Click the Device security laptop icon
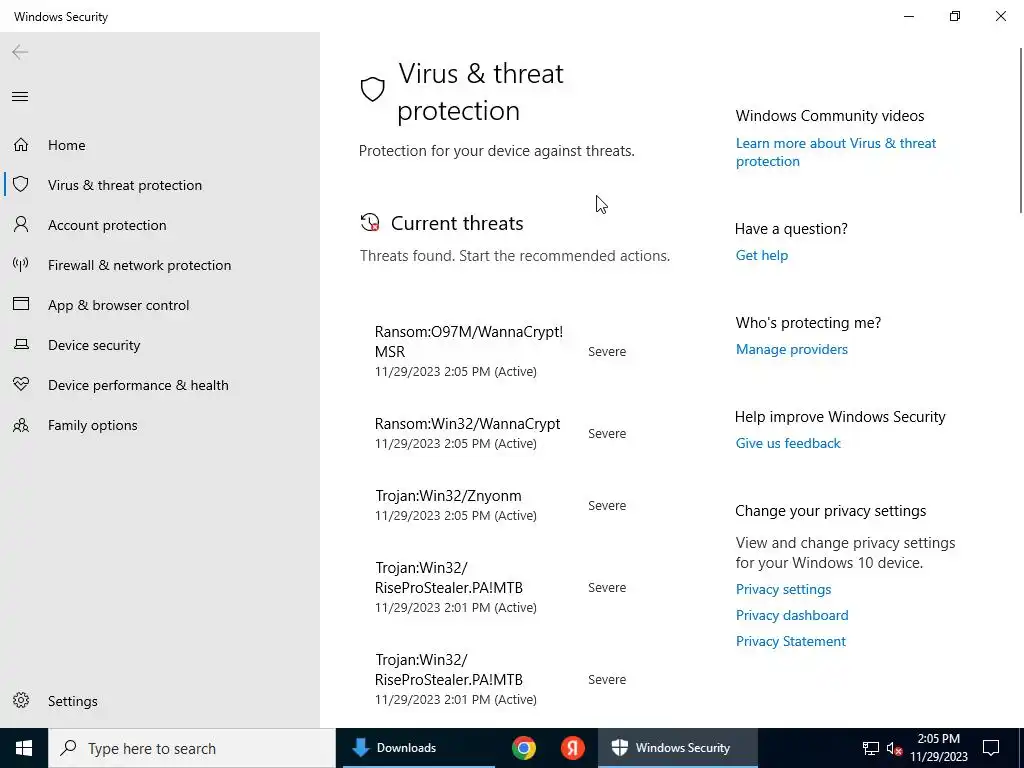This screenshot has height=768, width=1024. (x=21, y=345)
